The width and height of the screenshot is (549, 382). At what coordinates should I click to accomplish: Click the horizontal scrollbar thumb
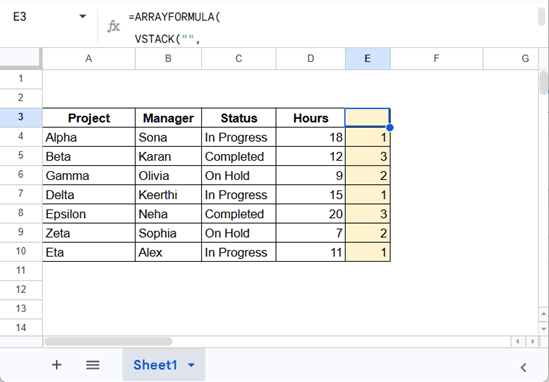point(108,341)
